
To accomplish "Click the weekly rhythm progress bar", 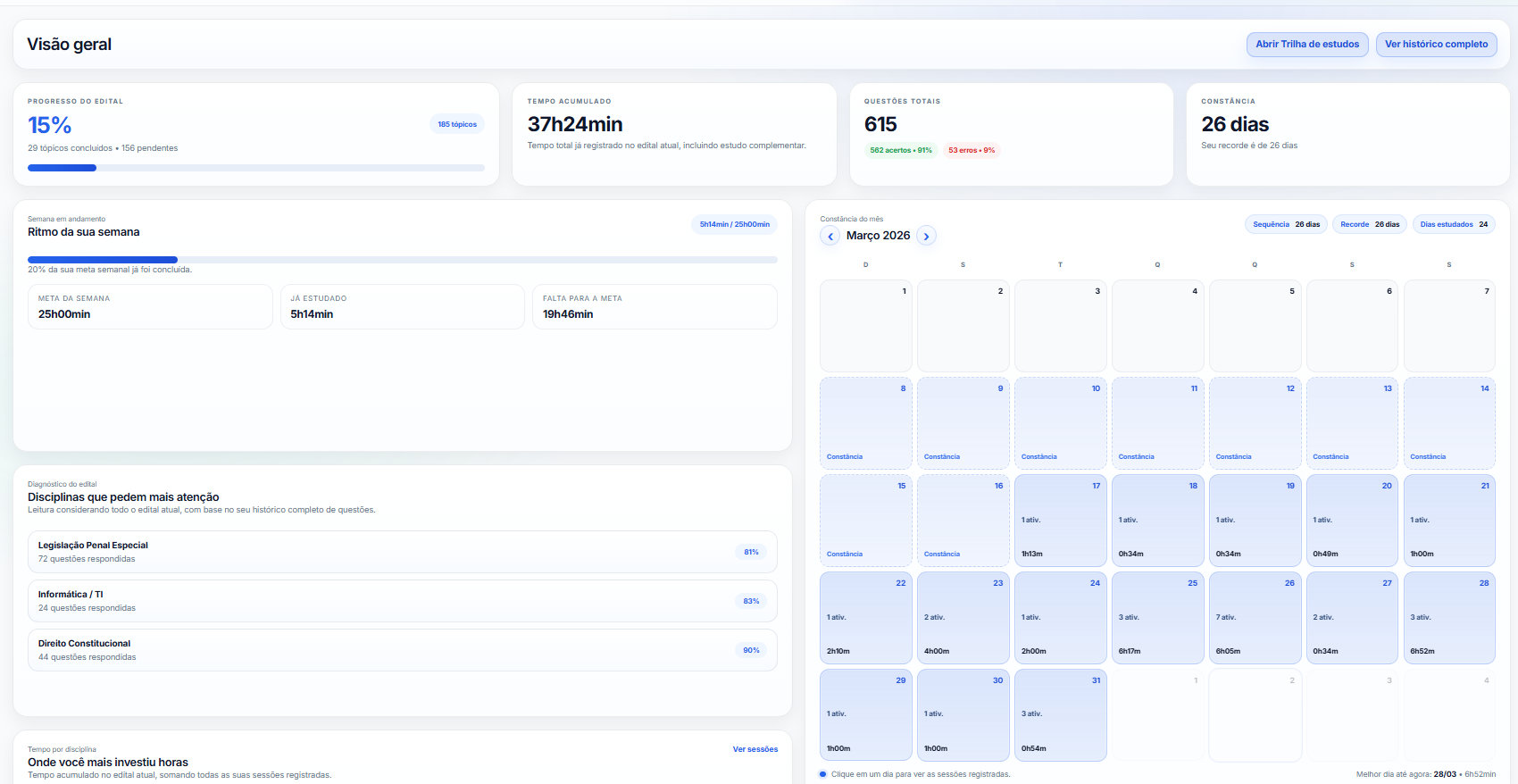I will (402, 260).
